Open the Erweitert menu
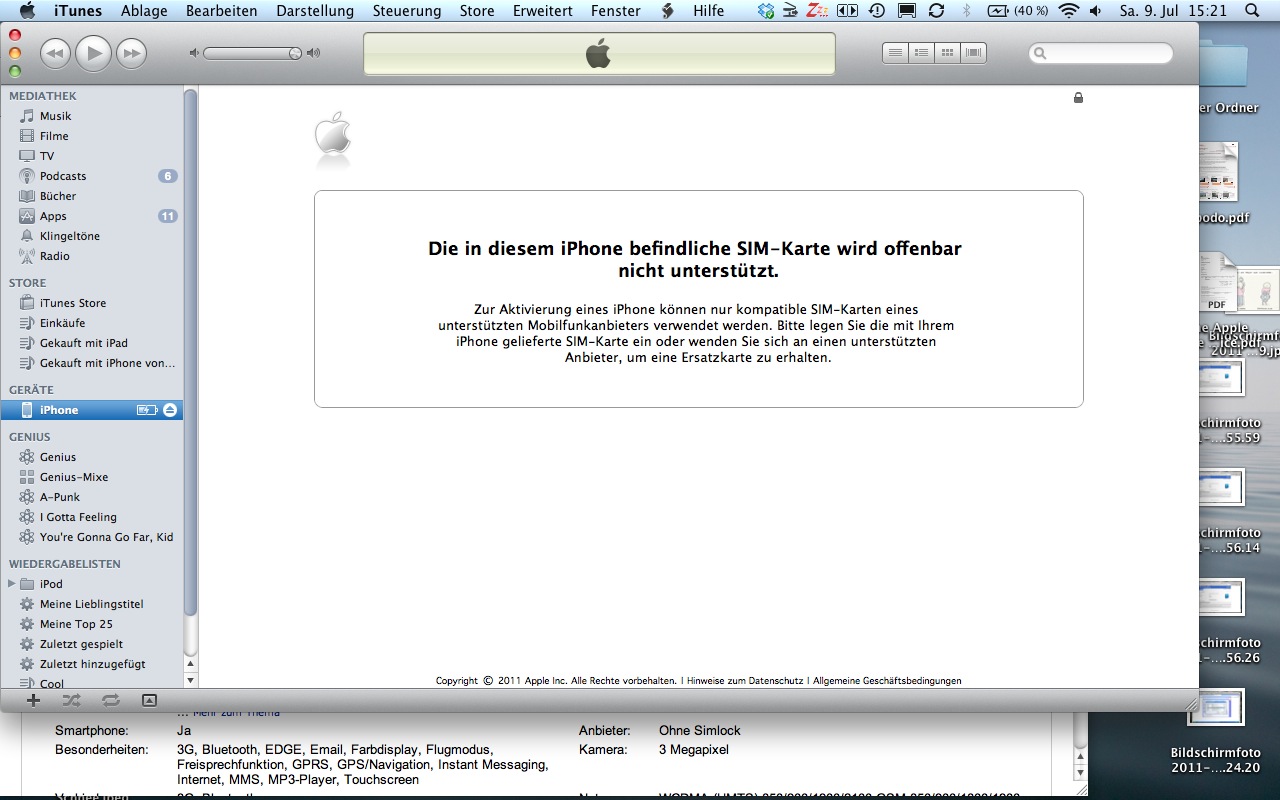1280x800 pixels. pos(543,11)
